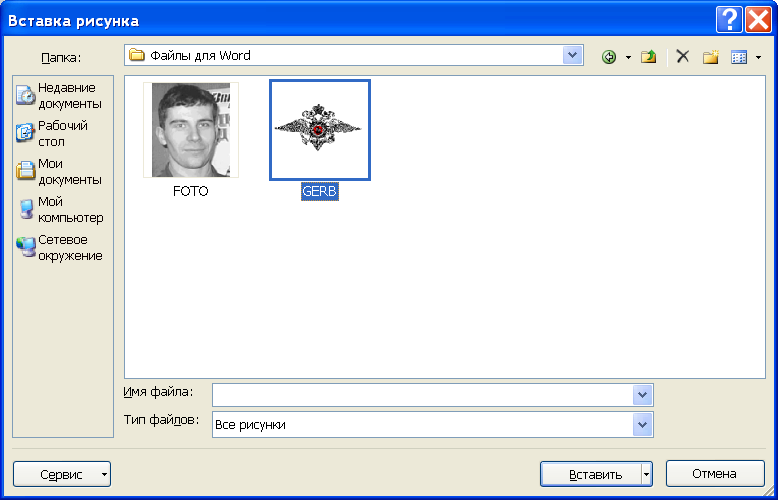Screen dimensions: 778x500
Task: Click the Back navigation arrow icon
Action: point(609,58)
